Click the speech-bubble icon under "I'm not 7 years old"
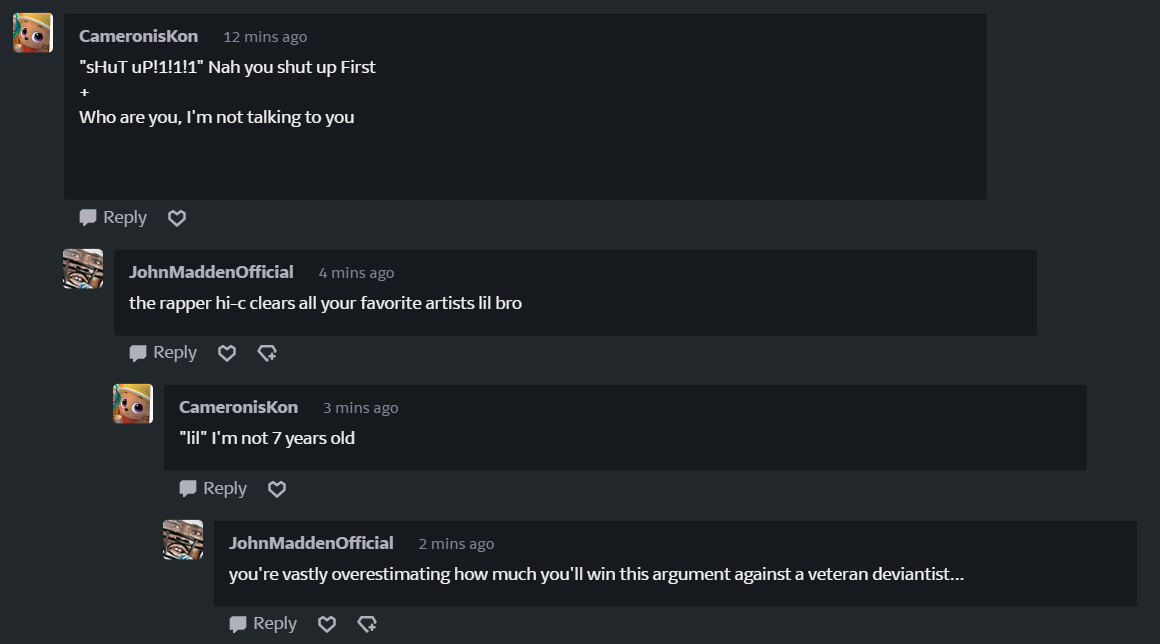The image size is (1160, 644). coord(188,489)
